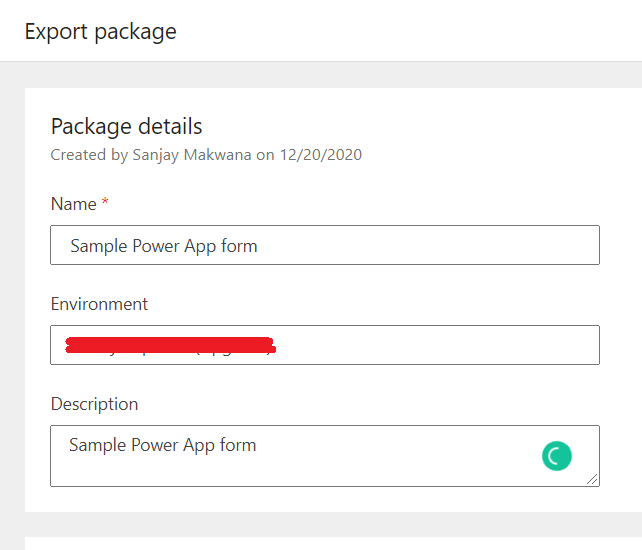Screen dimensions: 642x550
Task: Click empty space right of Export package
Action: 420,31
